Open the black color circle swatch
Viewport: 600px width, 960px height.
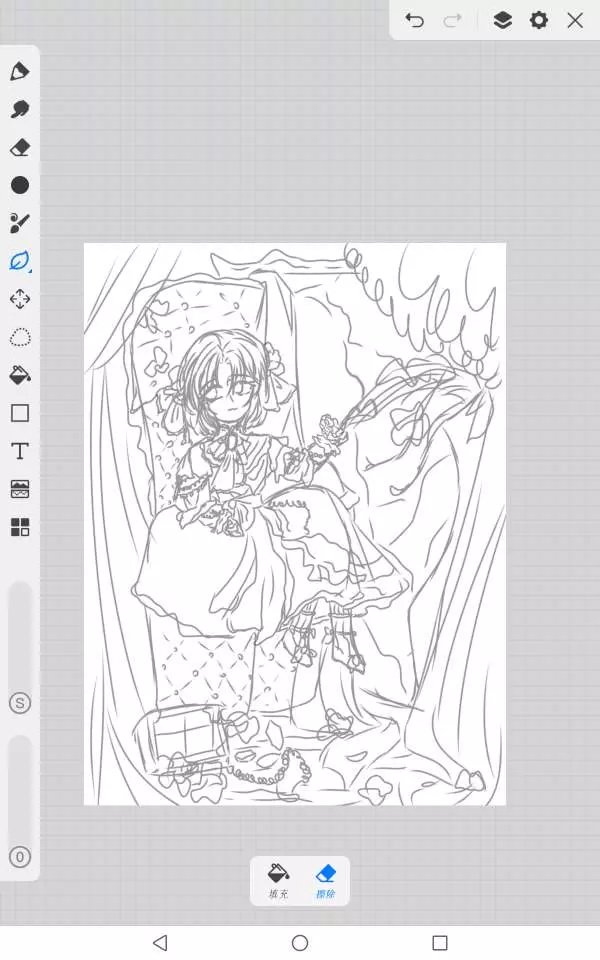19,185
